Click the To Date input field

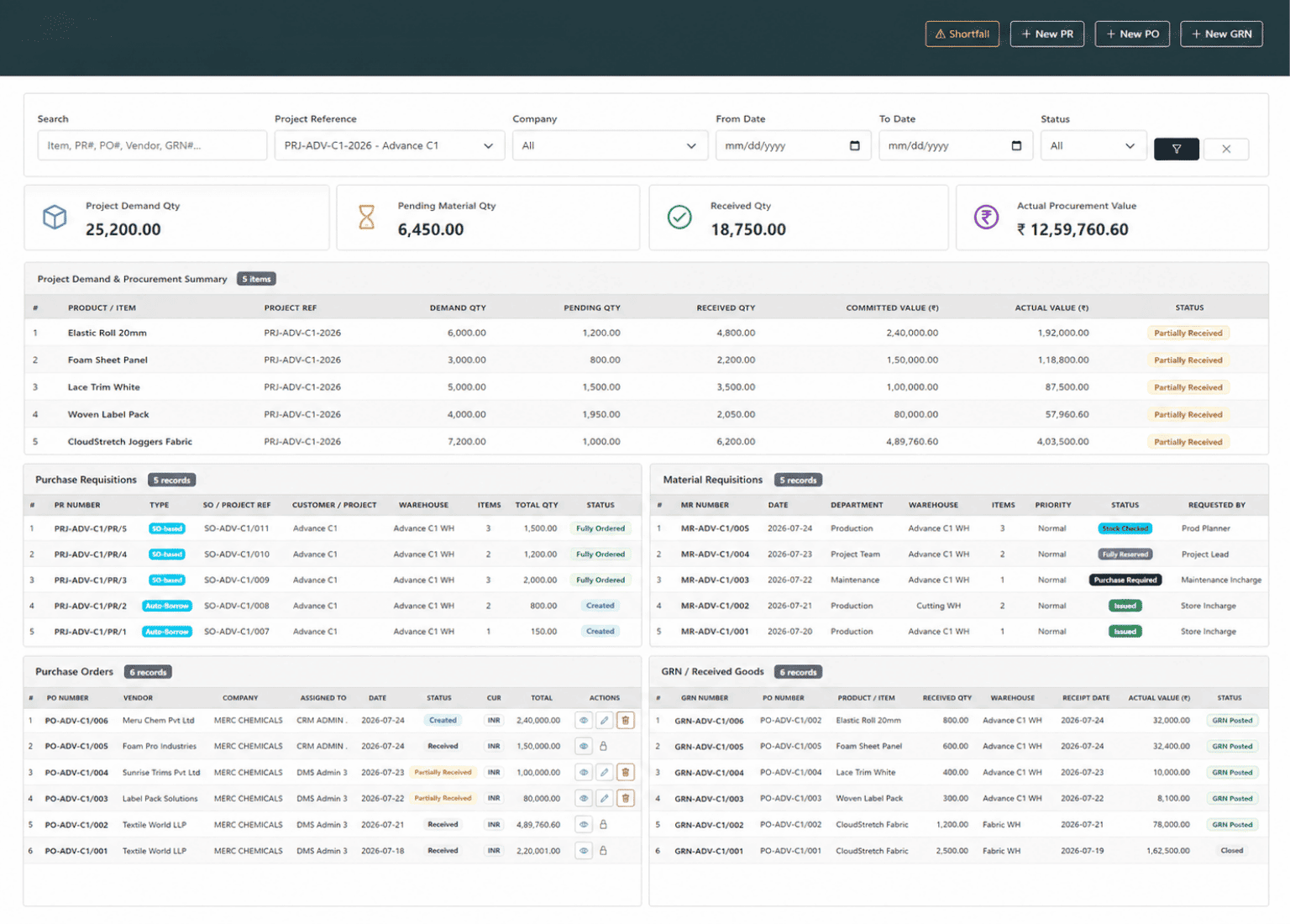pyautogui.click(x=955, y=145)
